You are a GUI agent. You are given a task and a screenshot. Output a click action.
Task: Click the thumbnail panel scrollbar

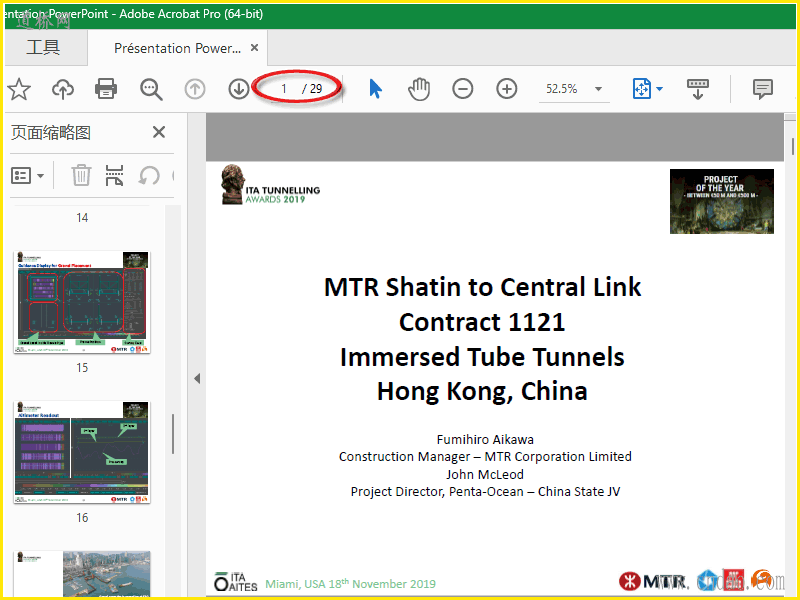(173, 434)
